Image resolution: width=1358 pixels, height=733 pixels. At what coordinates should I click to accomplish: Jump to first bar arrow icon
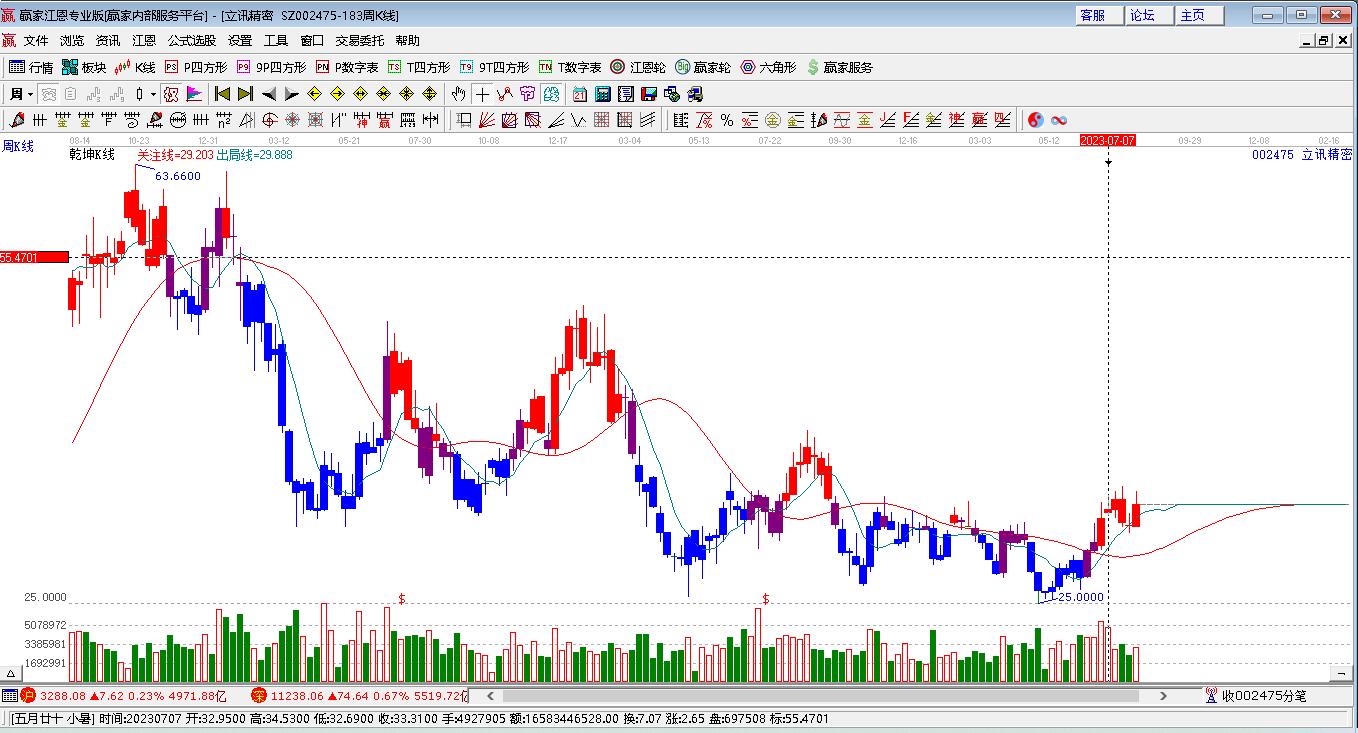point(223,94)
